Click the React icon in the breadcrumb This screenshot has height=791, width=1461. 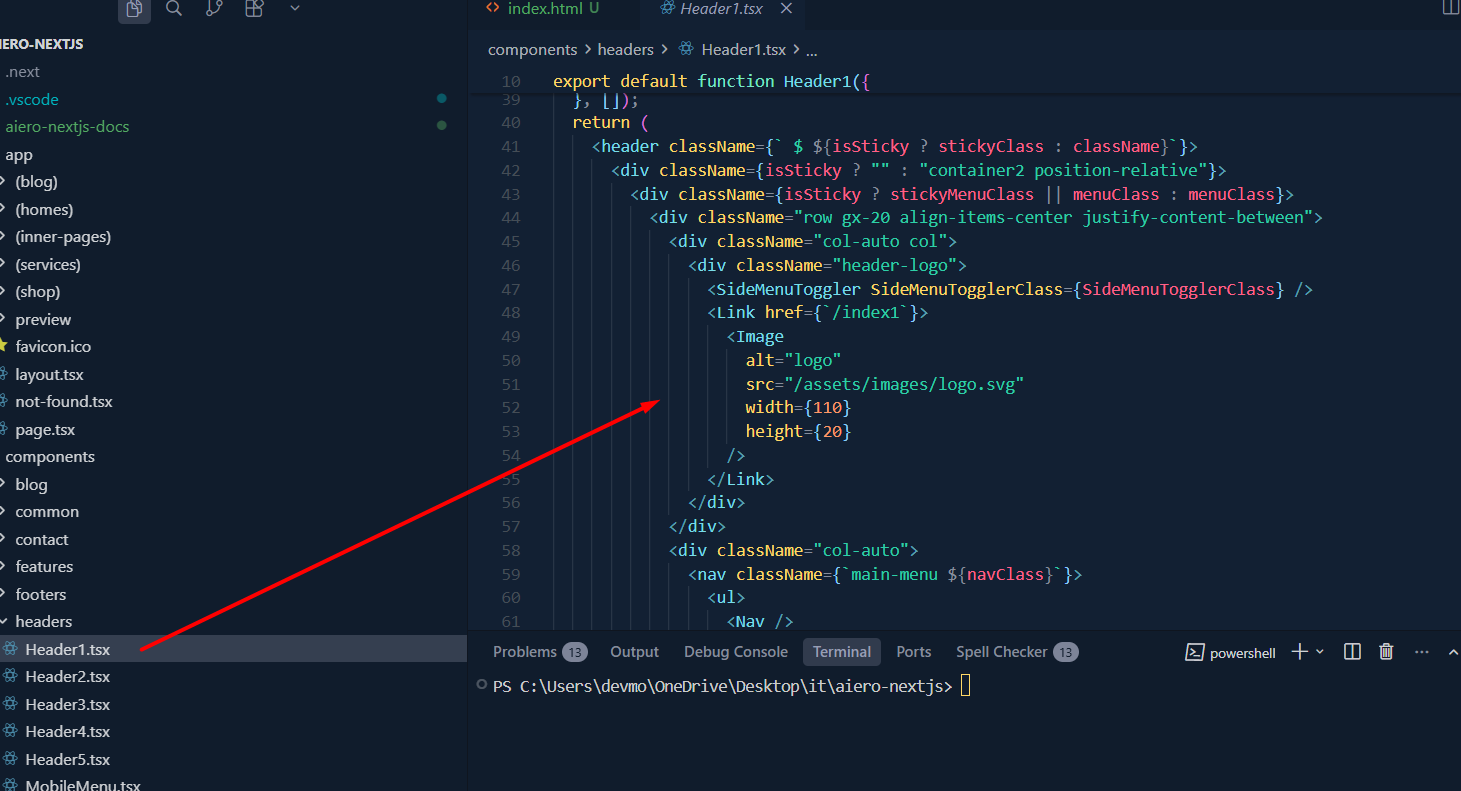[x=686, y=49]
